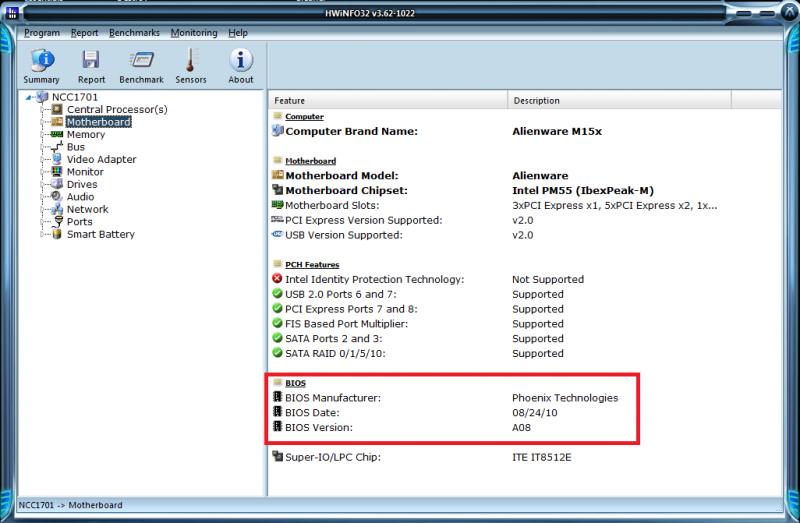Image resolution: width=800 pixels, height=523 pixels.
Task: Expand the Drives tree branch
Action: tap(43, 184)
